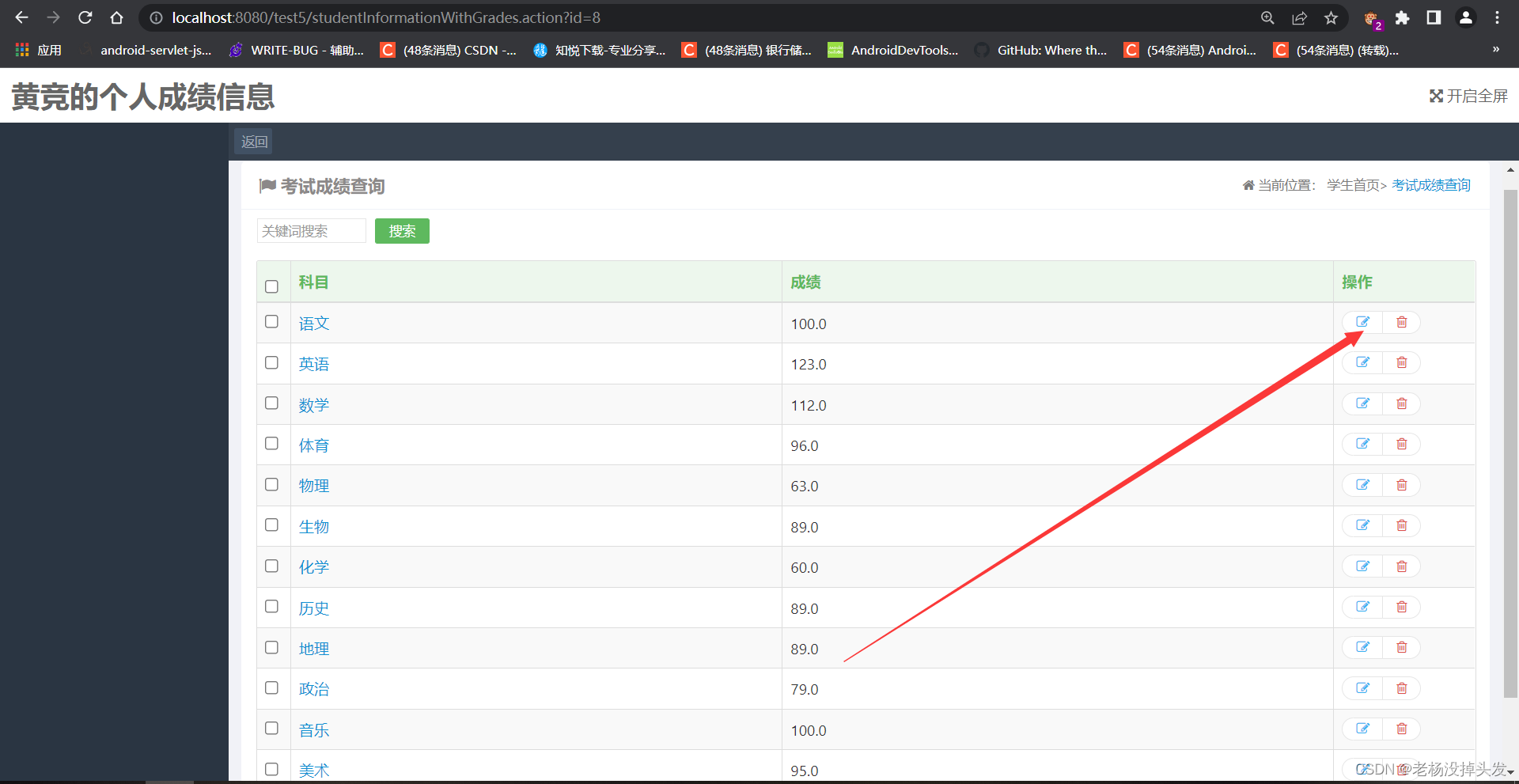The image size is (1519, 784).
Task: Check the 物理 row checkbox
Action: (271, 484)
